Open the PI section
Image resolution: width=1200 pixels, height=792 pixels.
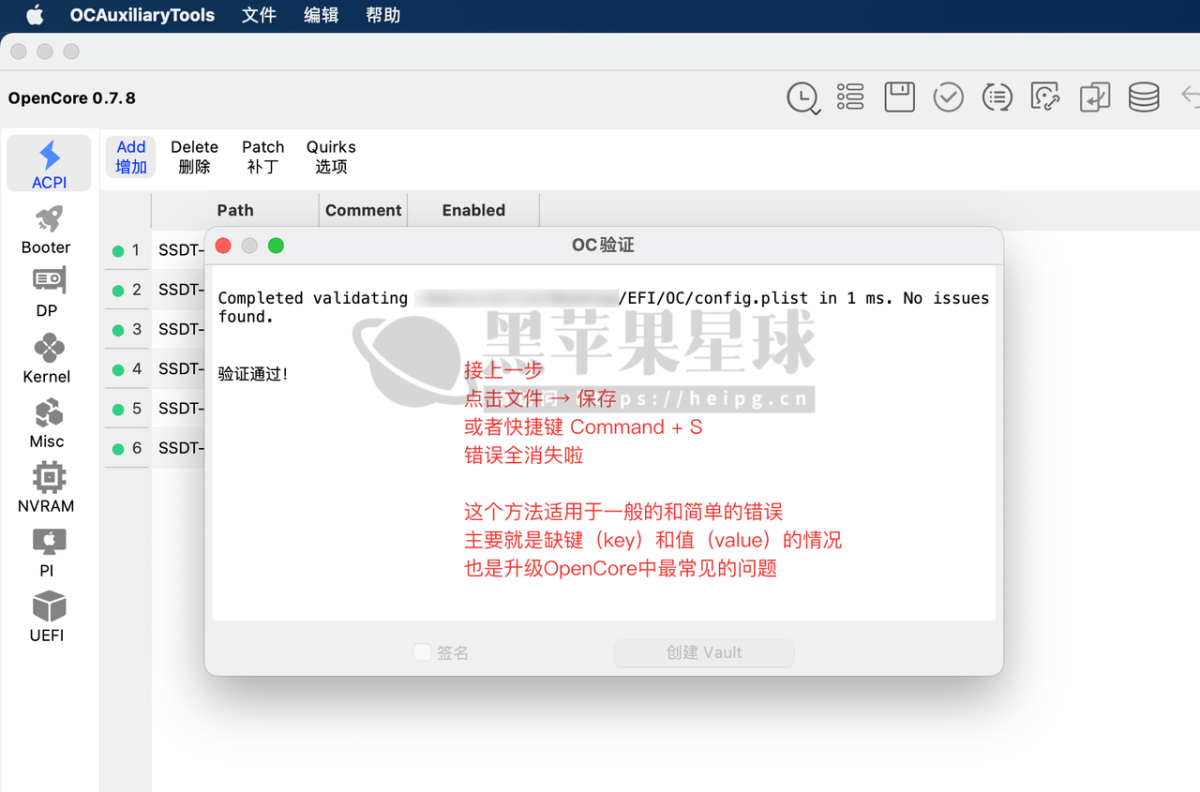pos(46,552)
